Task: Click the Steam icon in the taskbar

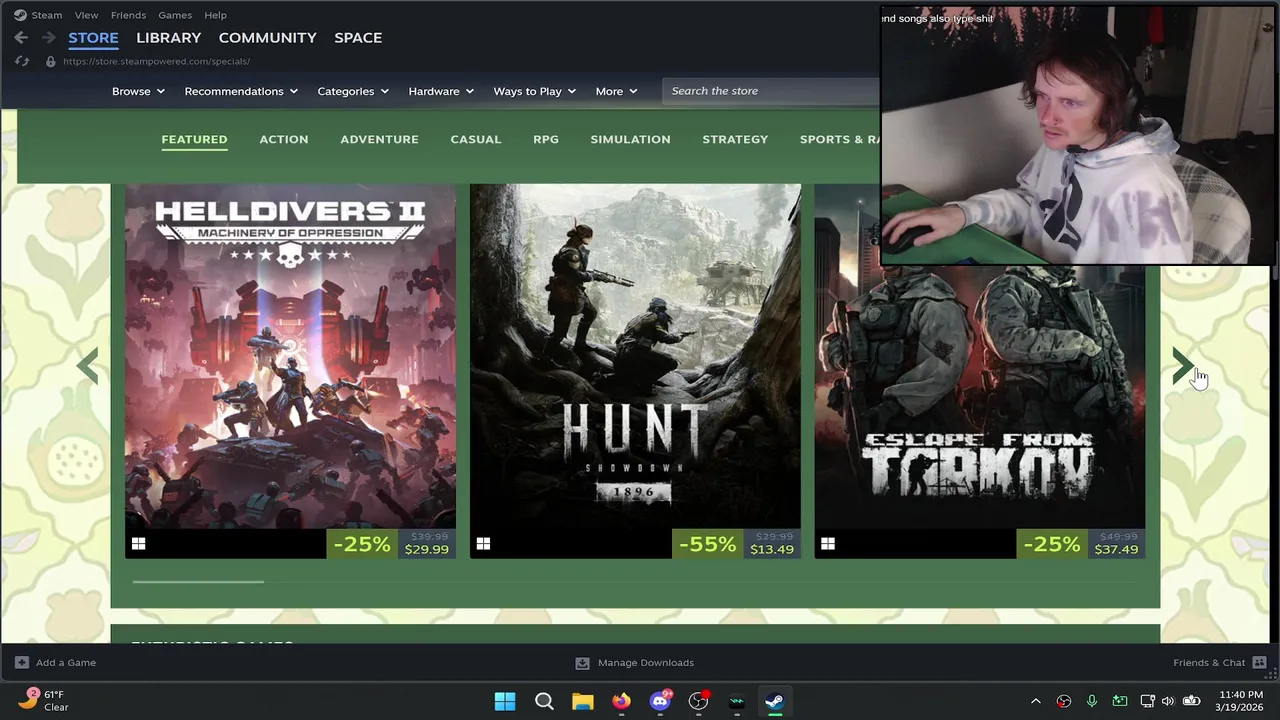Action: 775,701
